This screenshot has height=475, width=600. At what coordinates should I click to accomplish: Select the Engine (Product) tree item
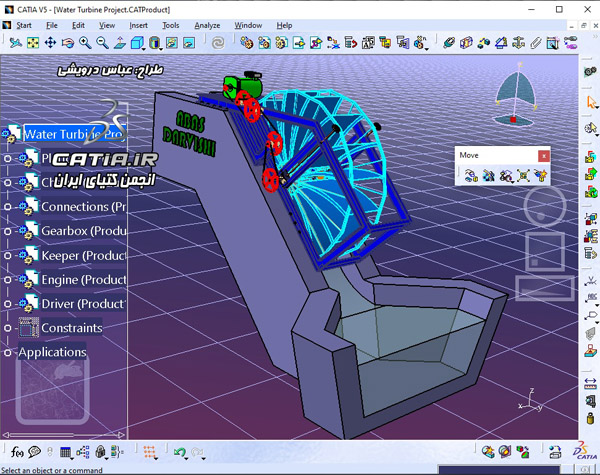(x=84, y=280)
